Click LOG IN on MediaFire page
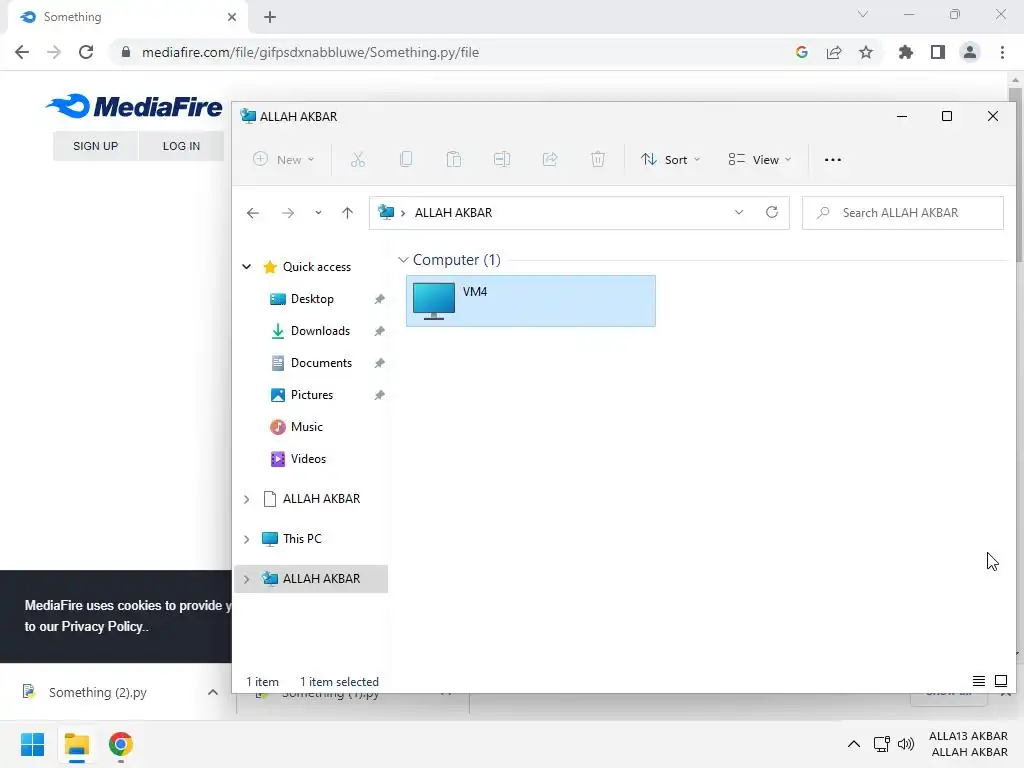The width and height of the screenshot is (1024, 768). (x=181, y=146)
